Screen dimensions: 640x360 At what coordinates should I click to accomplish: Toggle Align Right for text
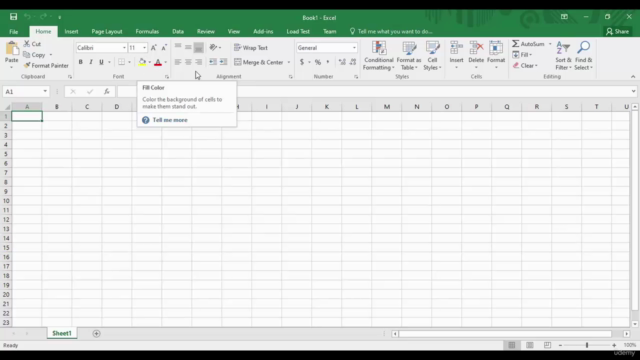point(198,62)
